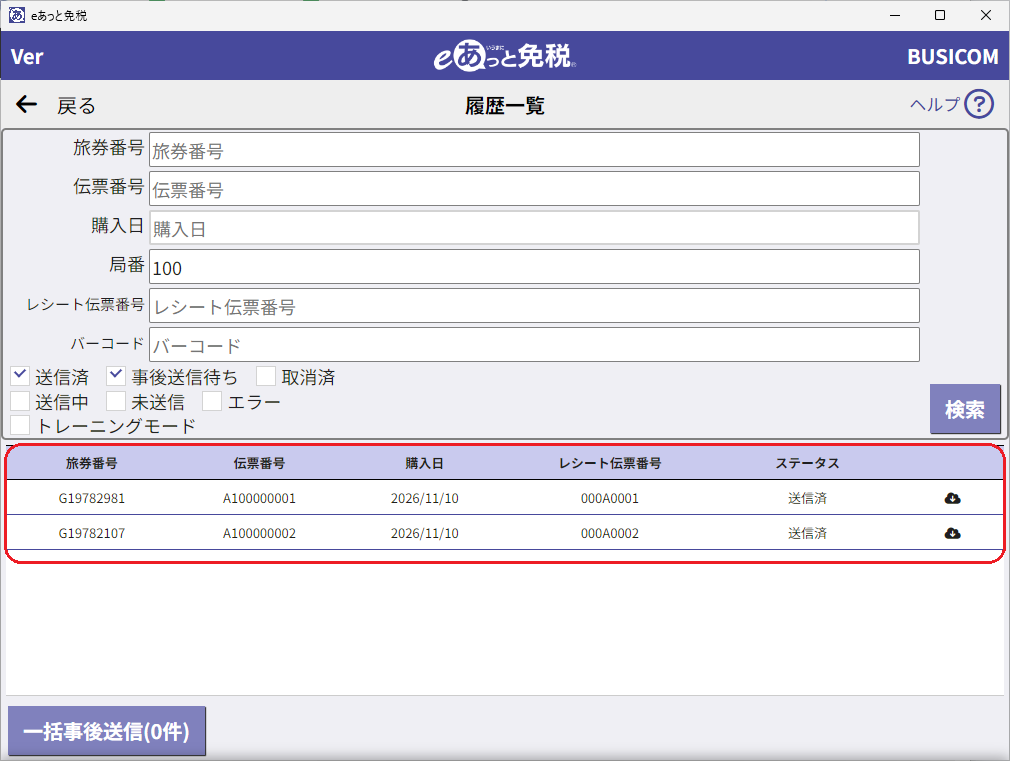This screenshot has width=1010, height=761.
Task: Click 送信済 status in 000A0001 row
Action: (807, 498)
